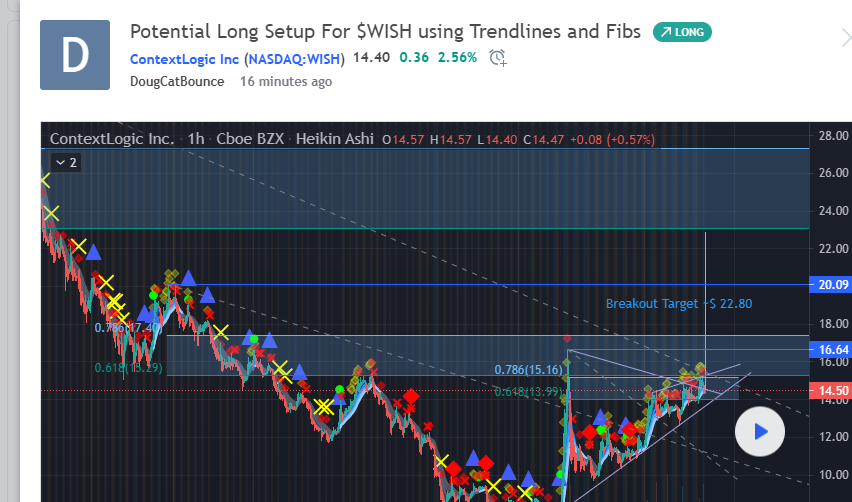This screenshot has width=852, height=502.
Task: Click the ContextLogic Inc. chart legend title
Action: pyautogui.click(x=112, y=139)
